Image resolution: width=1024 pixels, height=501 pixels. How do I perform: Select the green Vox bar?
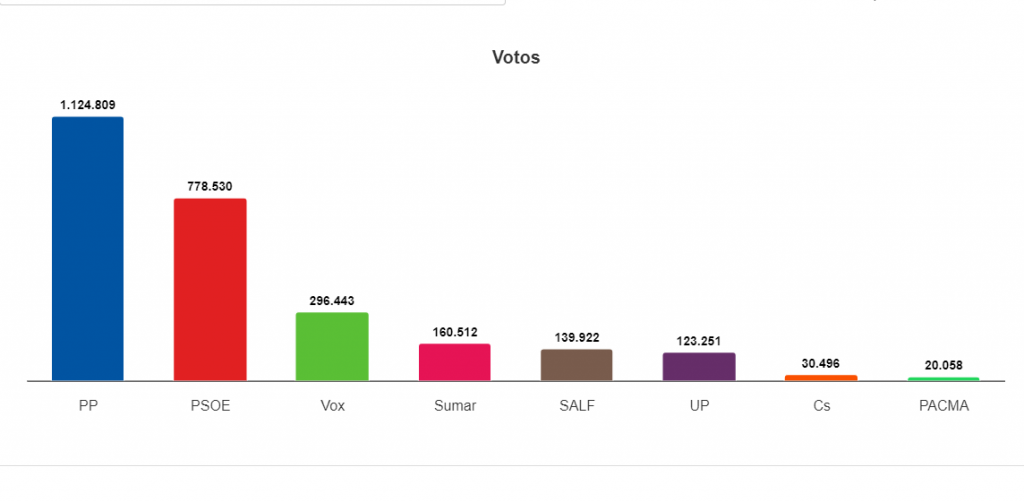[x=332, y=346]
